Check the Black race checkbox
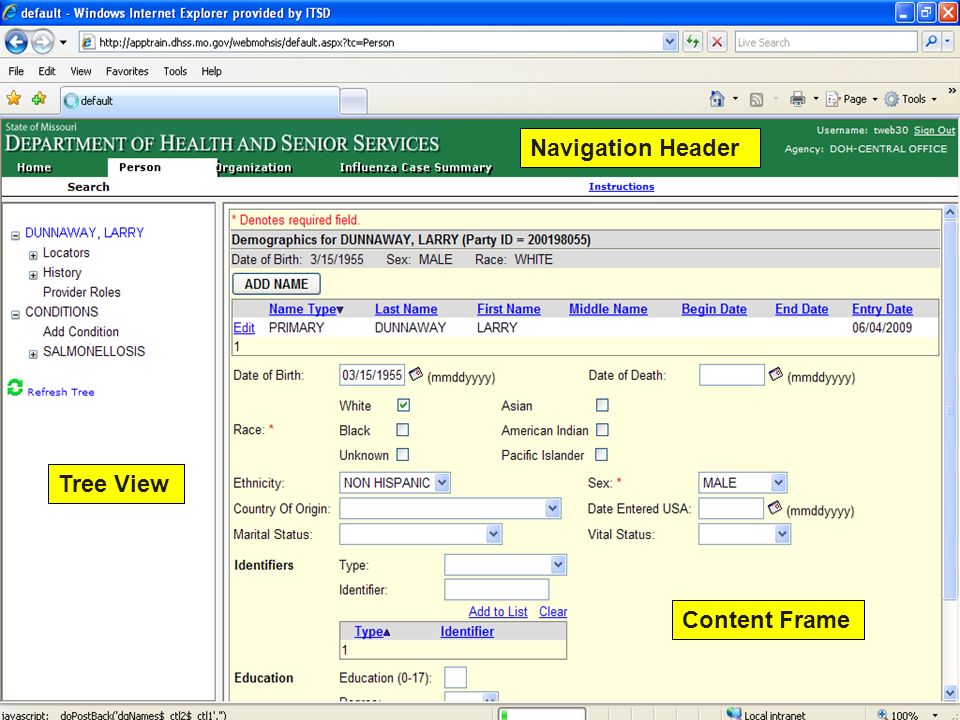This screenshot has width=960, height=720. point(402,430)
